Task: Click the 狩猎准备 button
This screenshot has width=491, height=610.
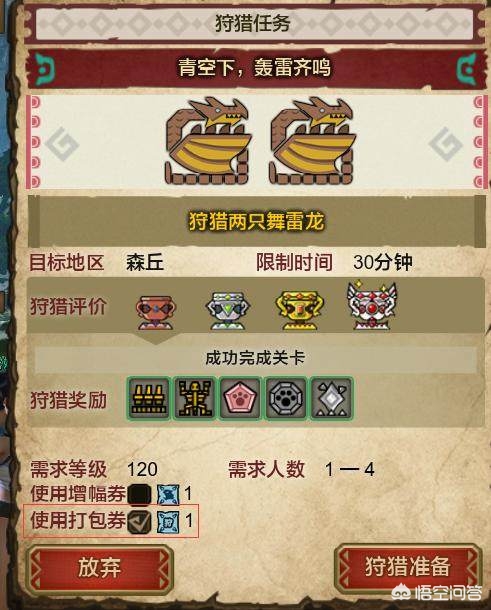Action: pyautogui.click(x=408, y=566)
